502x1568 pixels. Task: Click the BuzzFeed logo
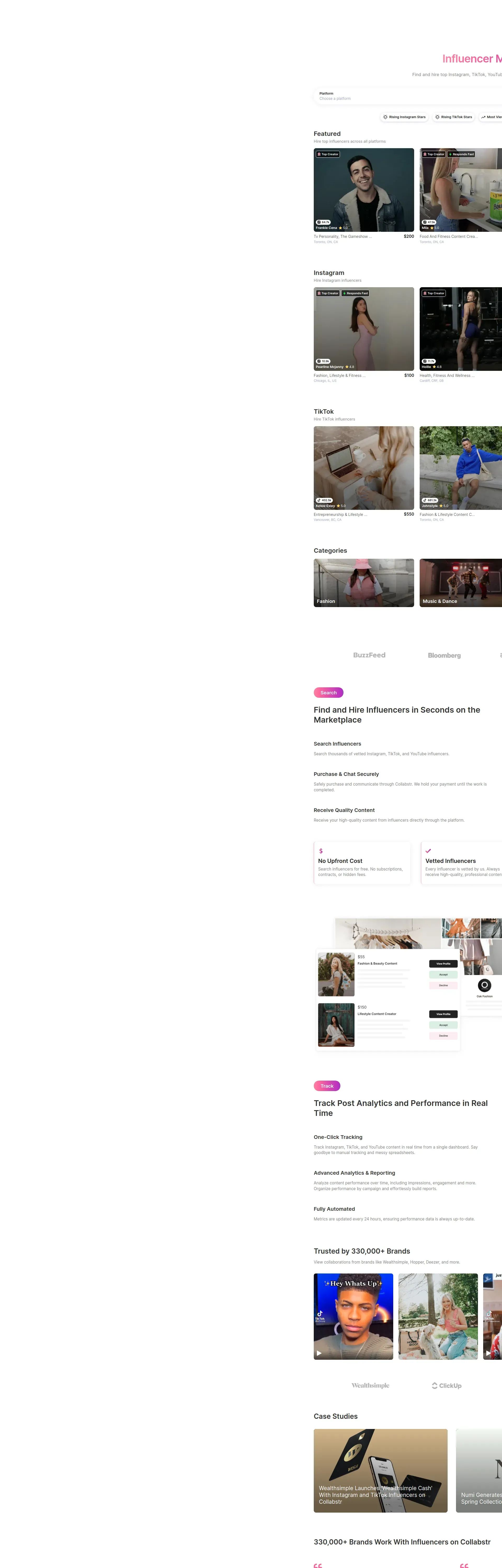[369, 655]
